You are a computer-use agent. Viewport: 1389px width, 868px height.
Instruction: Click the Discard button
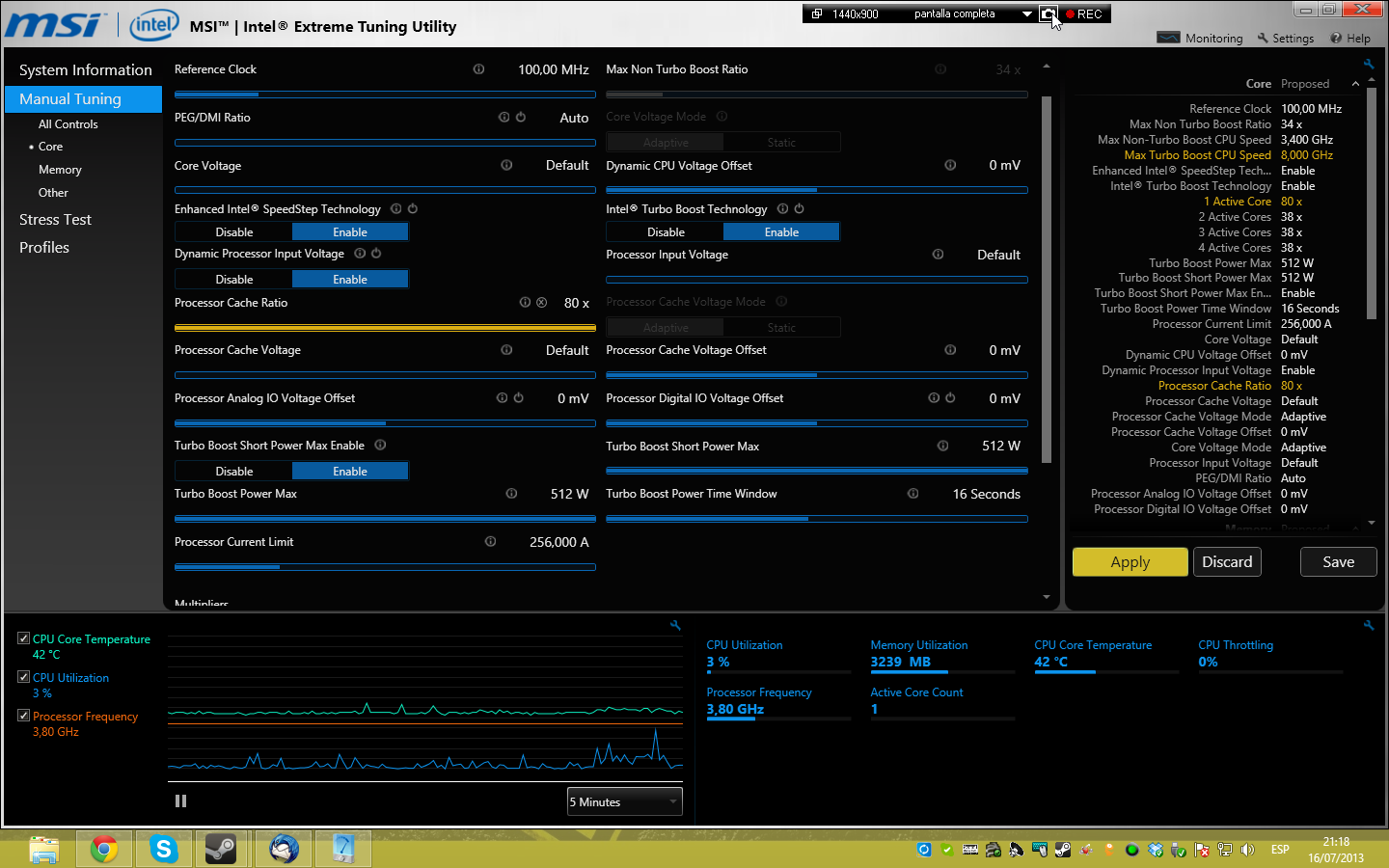[1227, 562]
